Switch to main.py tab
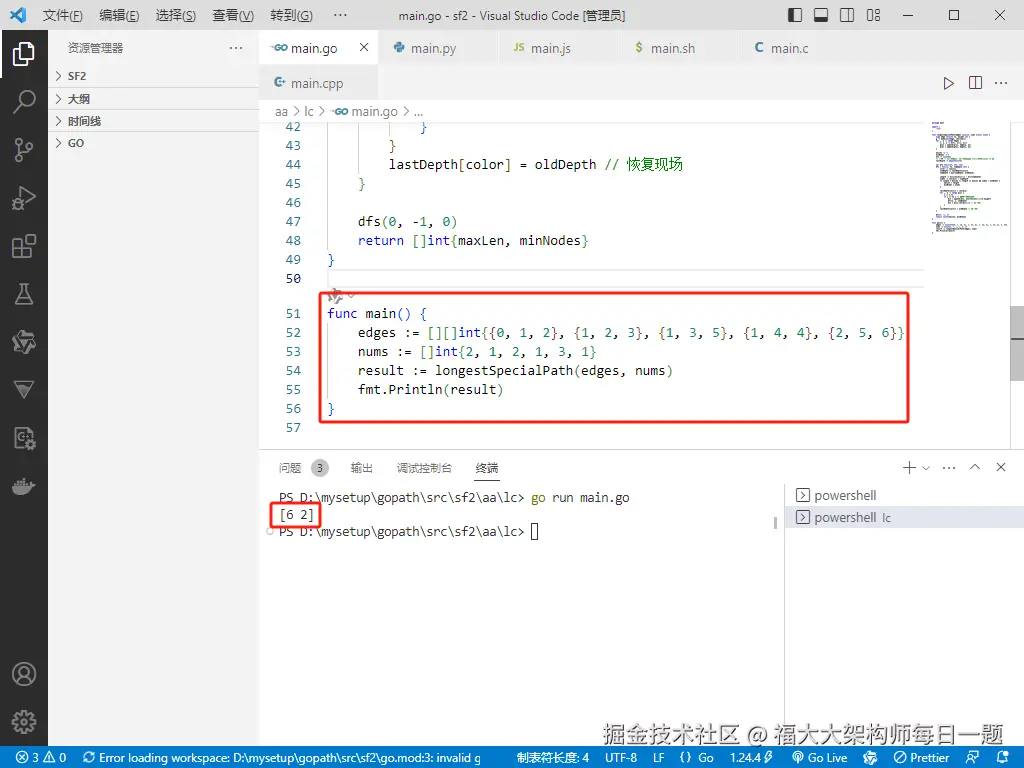Viewport: 1024px width, 768px height. [434, 48]
